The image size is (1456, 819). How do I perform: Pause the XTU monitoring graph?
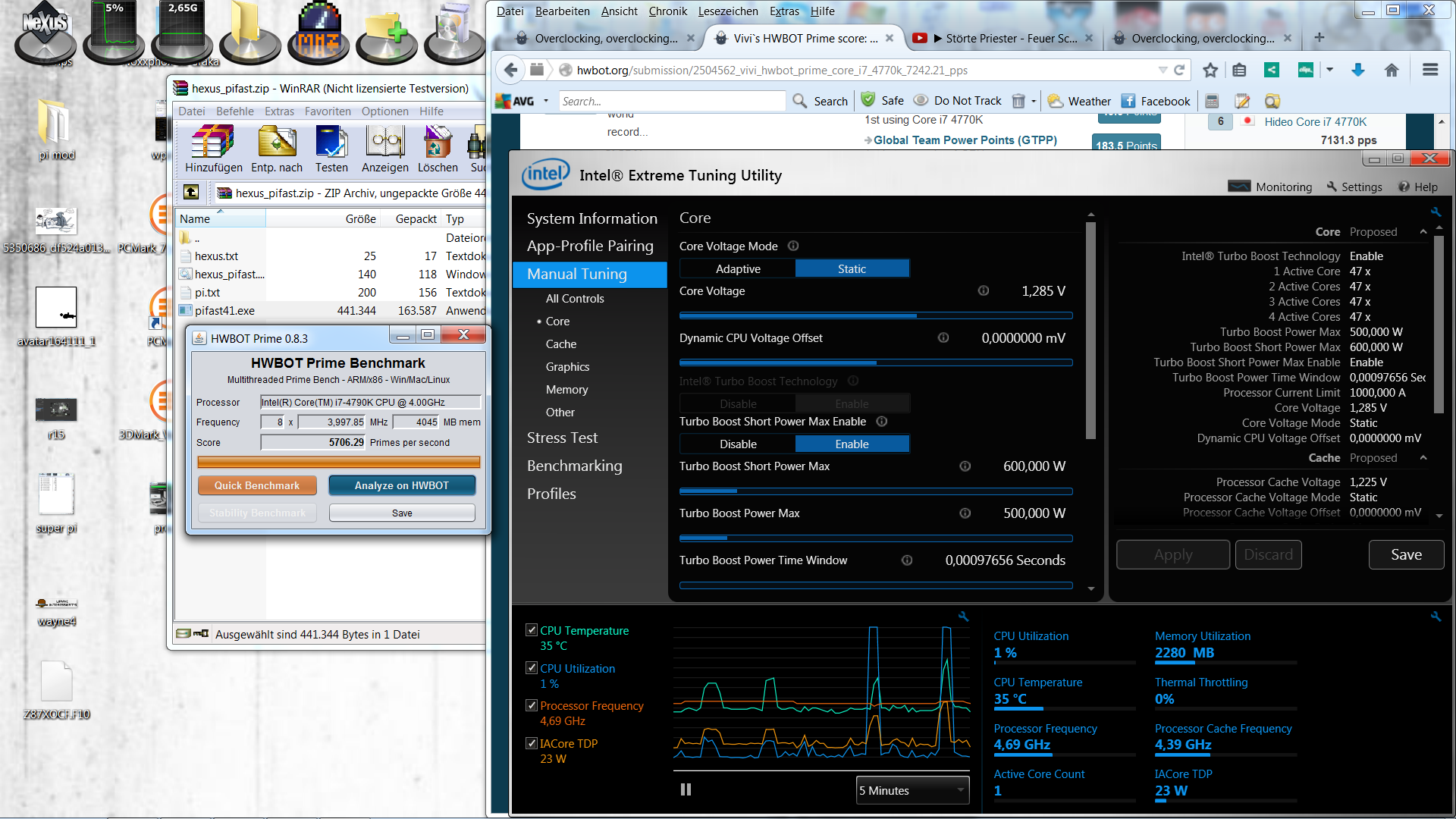(686, 789)
